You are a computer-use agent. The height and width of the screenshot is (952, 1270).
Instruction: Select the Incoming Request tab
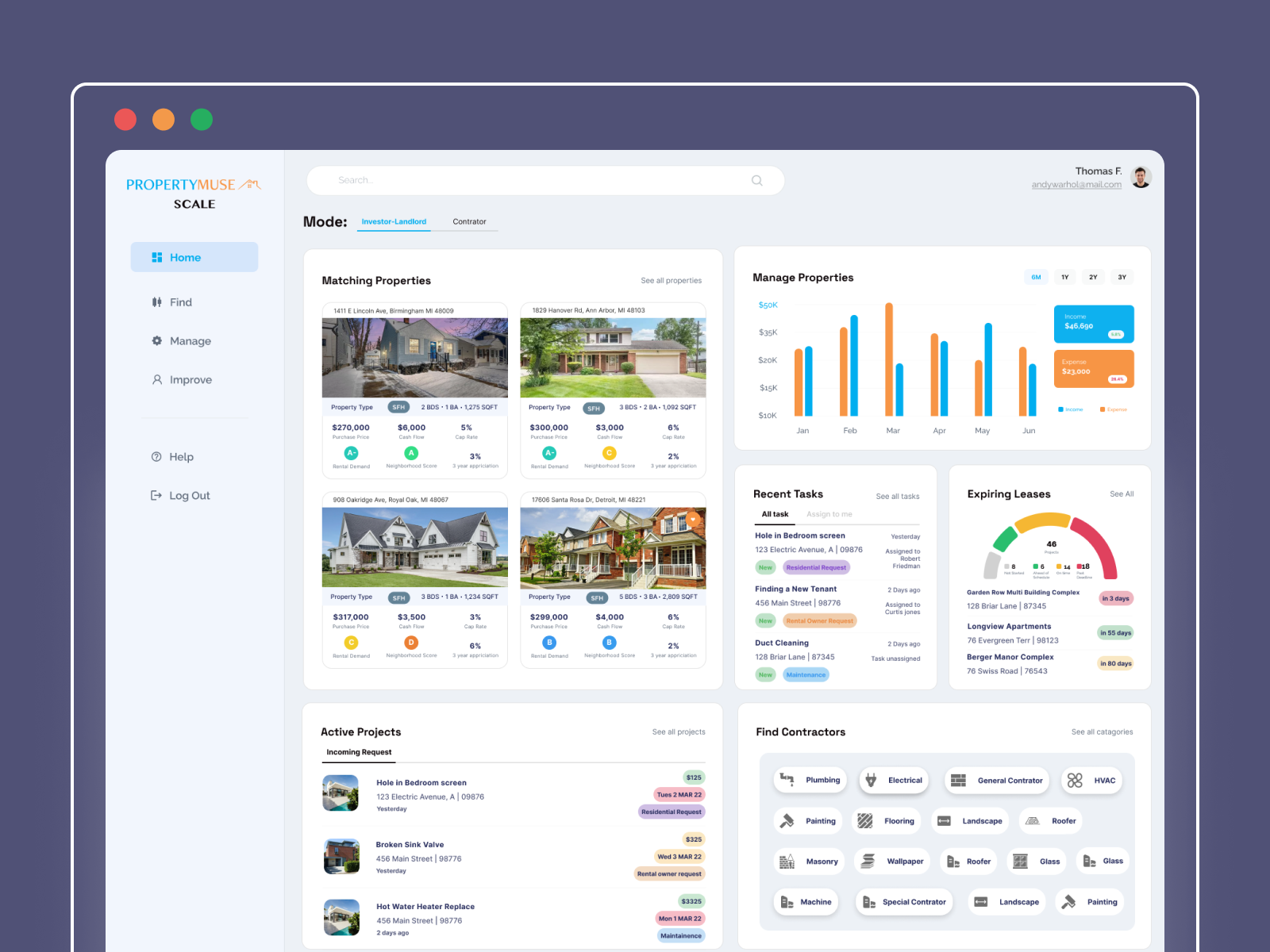pos(359,752)
